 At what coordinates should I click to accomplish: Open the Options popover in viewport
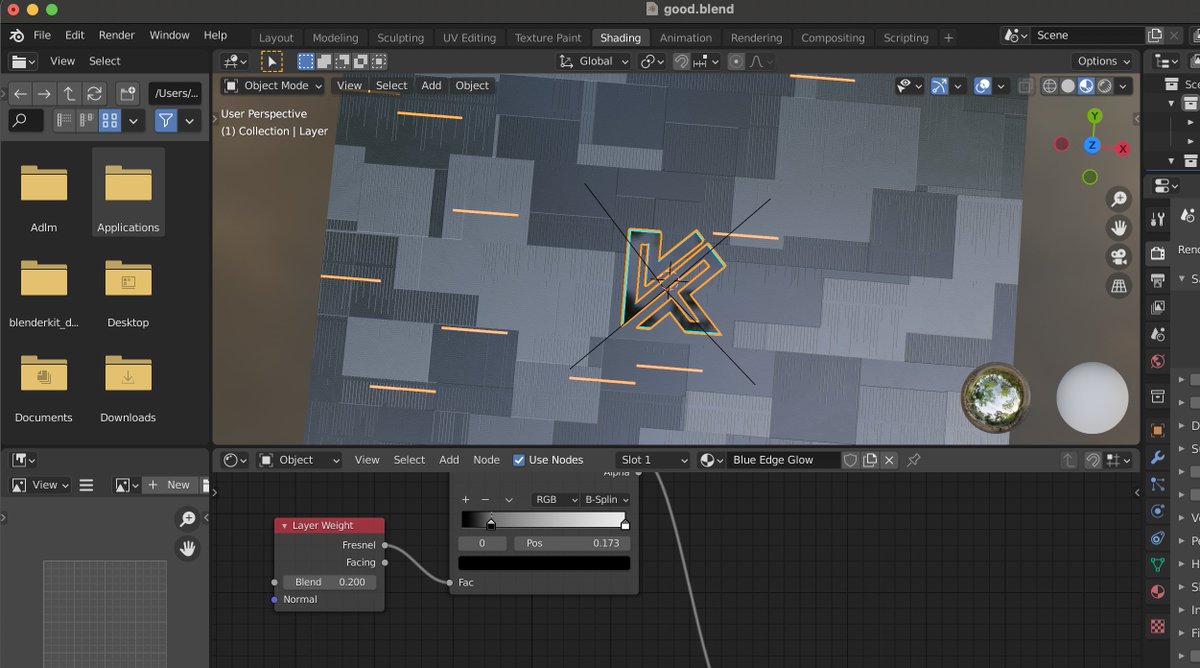coord(1104,61)
